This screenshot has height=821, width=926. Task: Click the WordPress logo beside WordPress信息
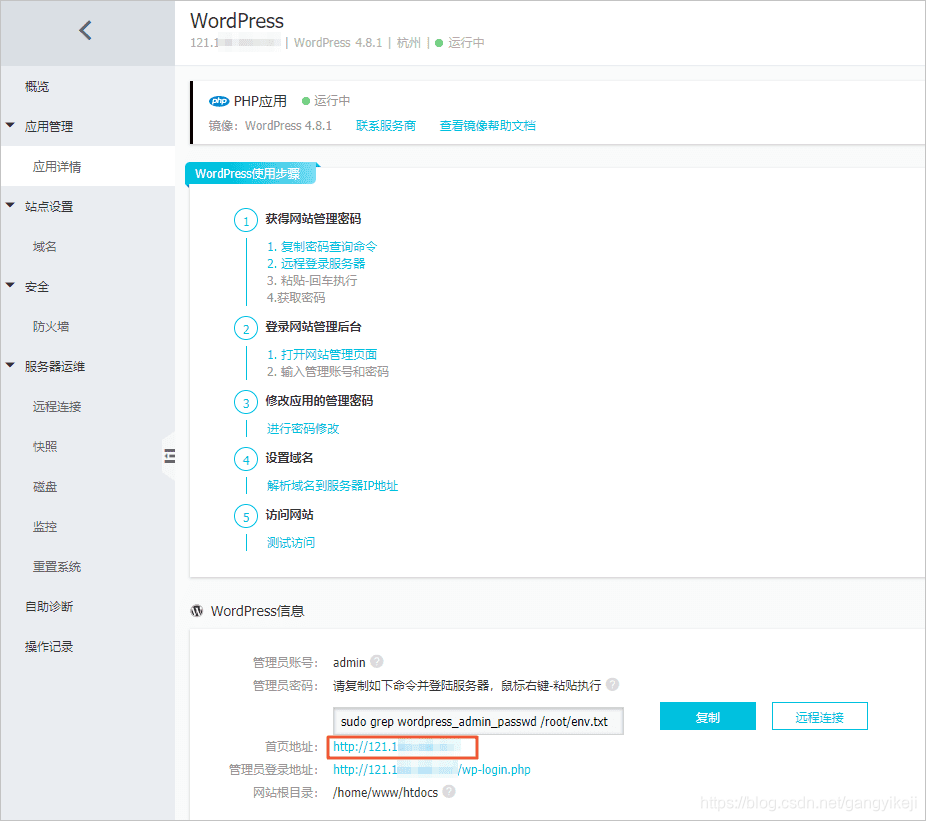coord(196,611)
